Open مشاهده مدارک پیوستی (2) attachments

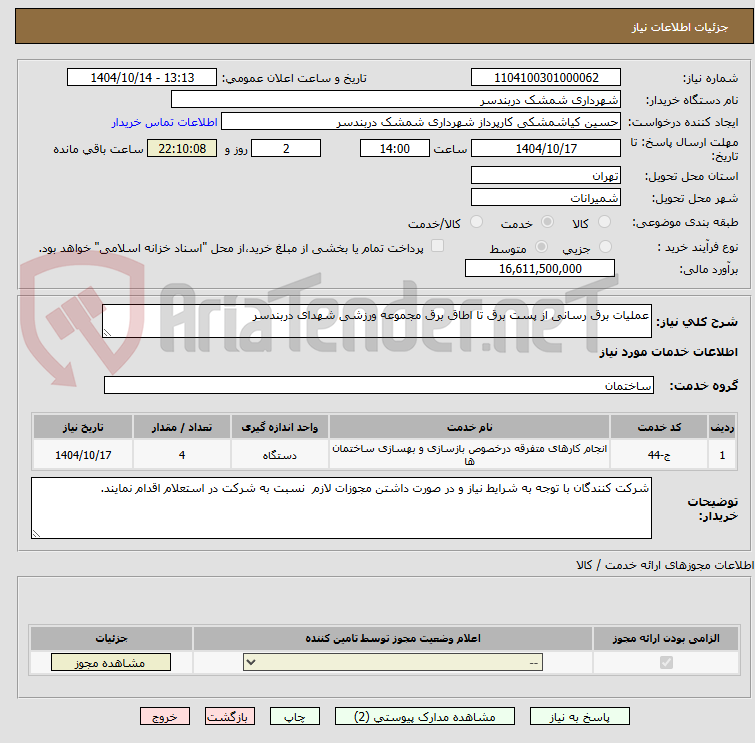click(425, 717)
